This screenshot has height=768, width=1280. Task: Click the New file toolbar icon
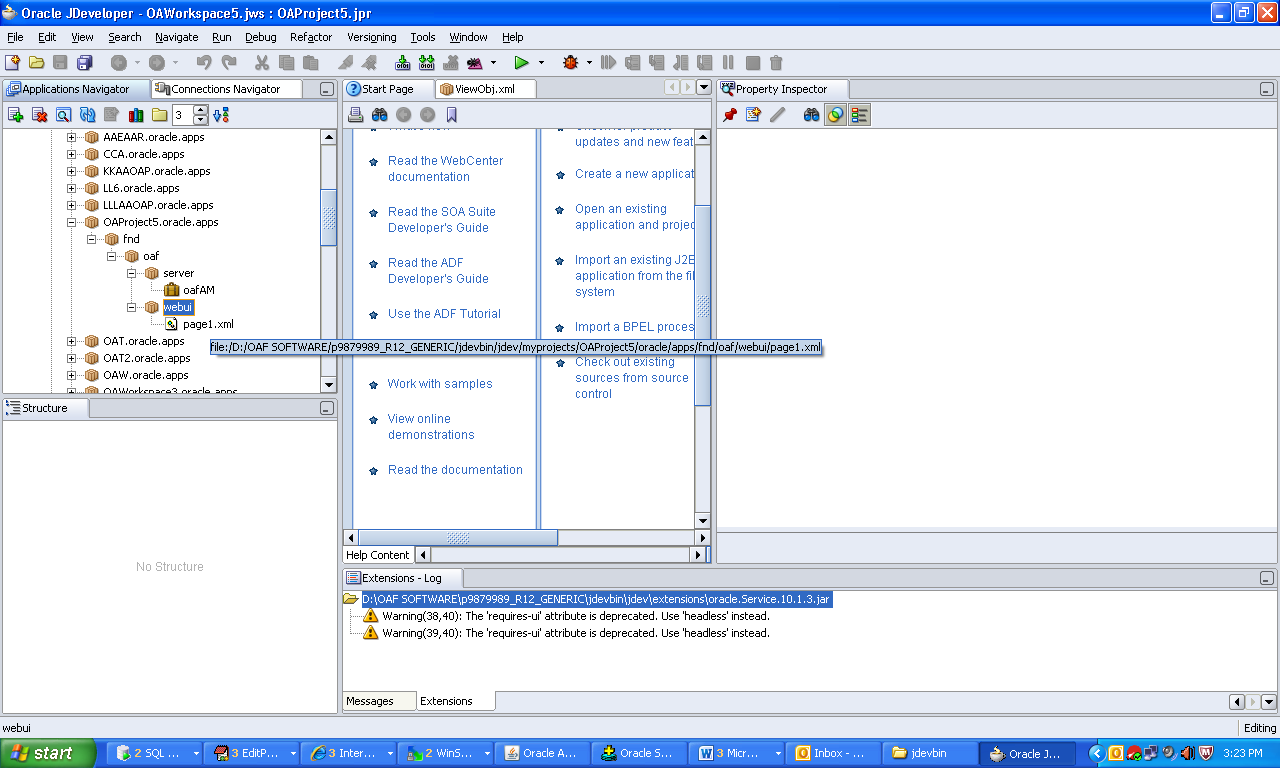pos(12,62)
